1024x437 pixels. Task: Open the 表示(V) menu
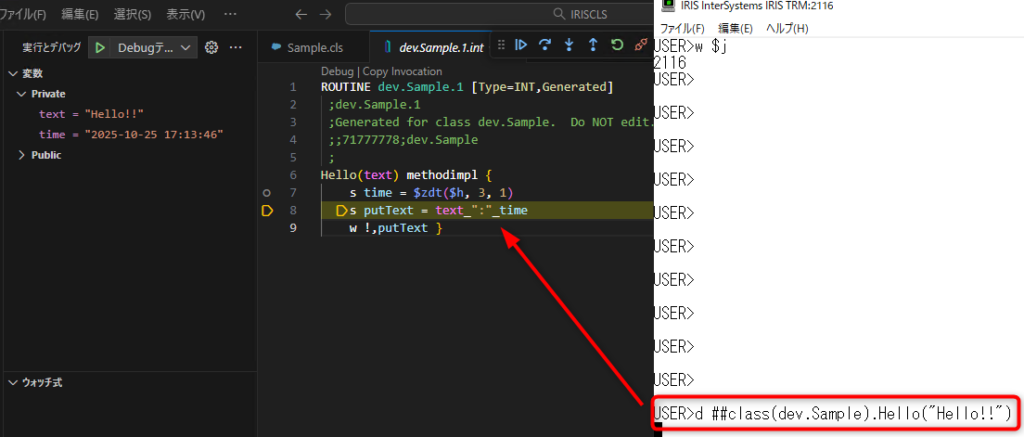click(x=184, y=15)
